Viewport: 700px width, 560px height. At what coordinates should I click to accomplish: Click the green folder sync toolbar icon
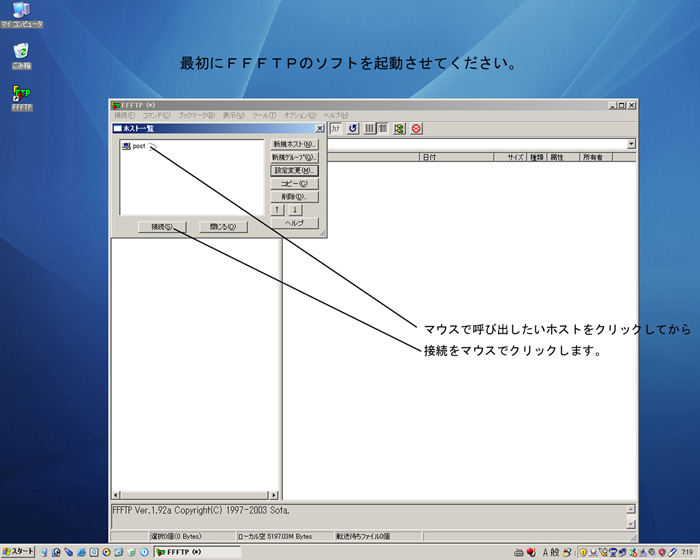tap(399, 129)
